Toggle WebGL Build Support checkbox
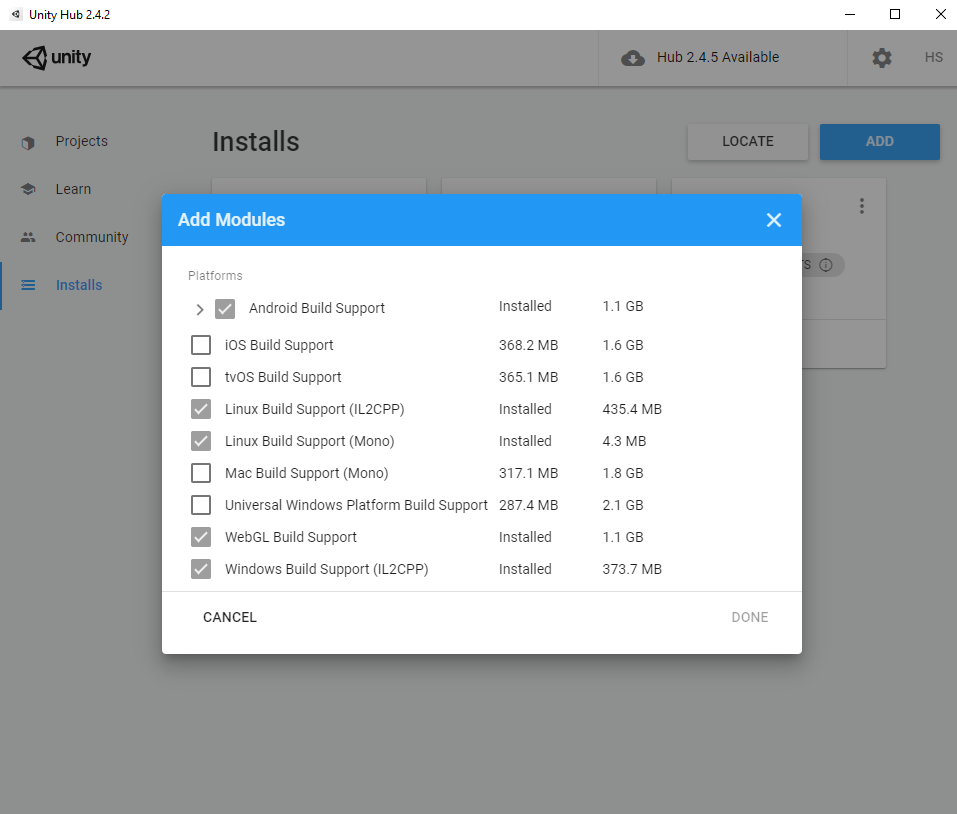 pos(201,537)
